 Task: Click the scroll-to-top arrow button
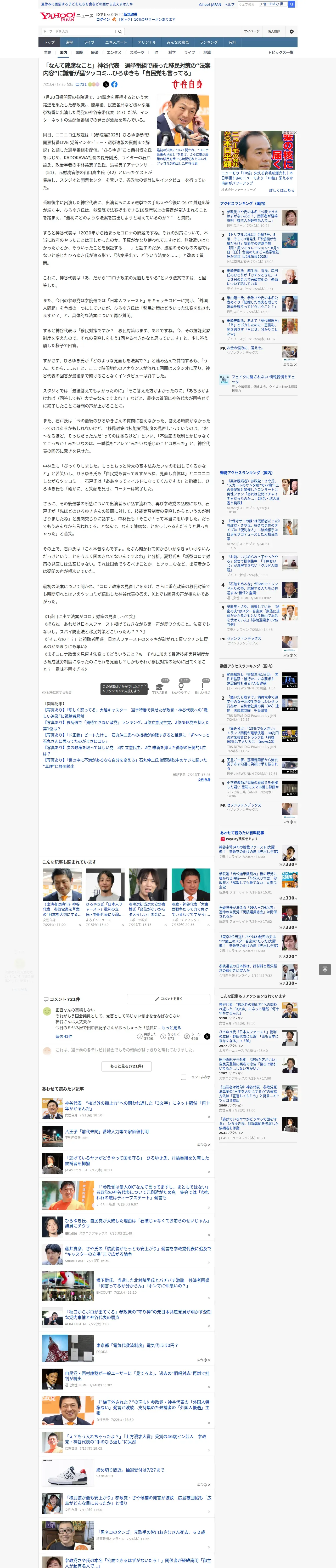click(325, 969)
